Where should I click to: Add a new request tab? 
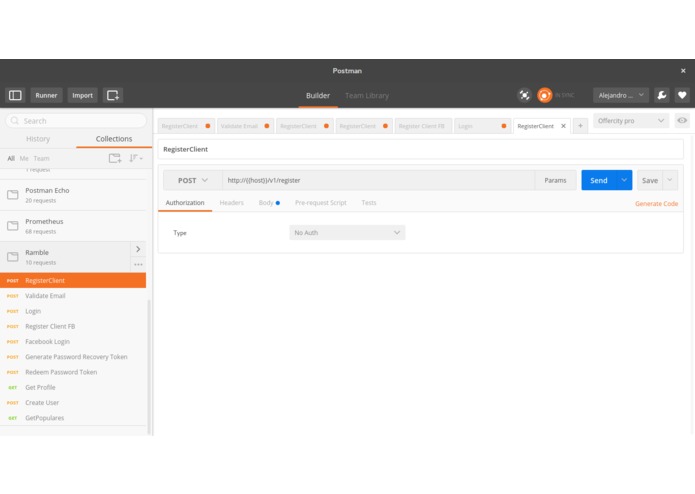click(x=580, y=126)
